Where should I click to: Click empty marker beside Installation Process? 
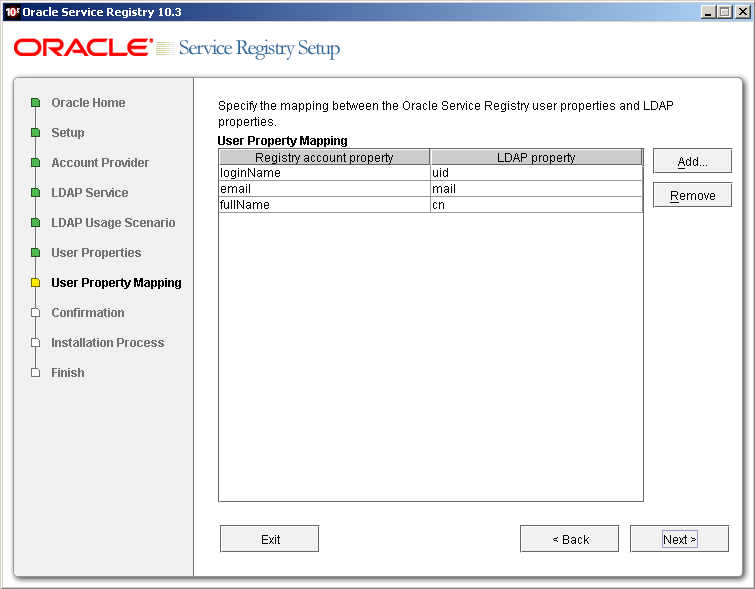tap(35, 342)
